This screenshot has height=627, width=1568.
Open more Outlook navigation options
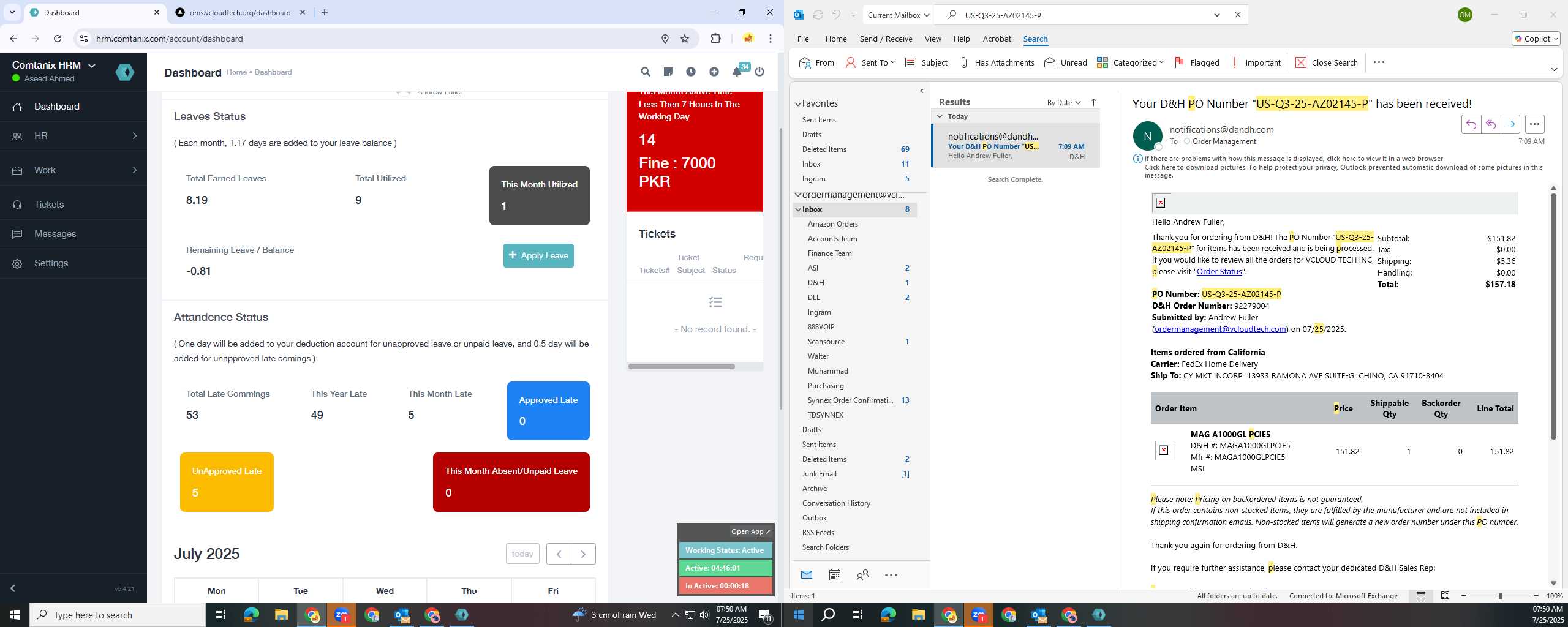coord(891,575)
